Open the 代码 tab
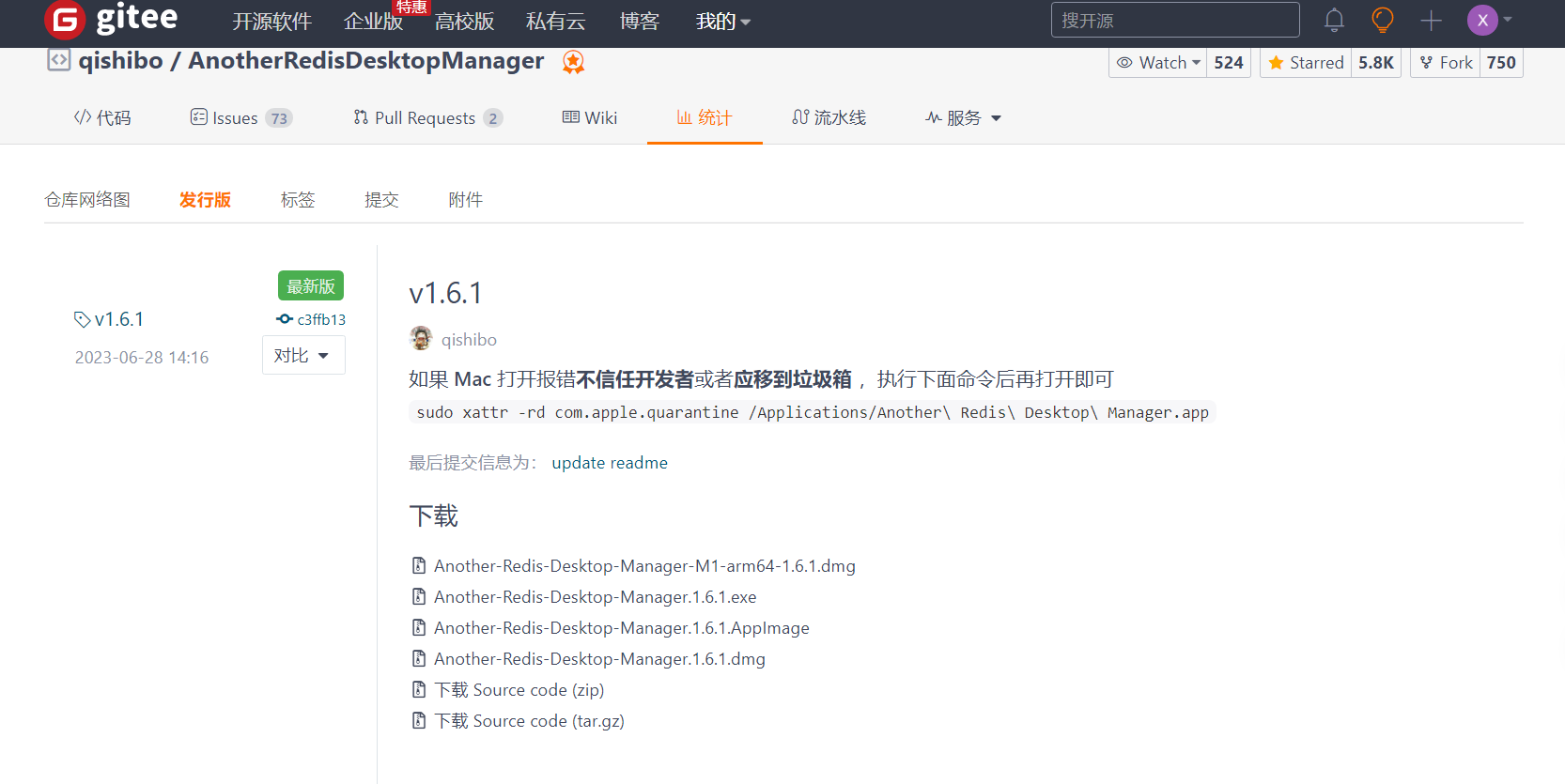Screen dimensions: 1565x784 tap(102, 117)
